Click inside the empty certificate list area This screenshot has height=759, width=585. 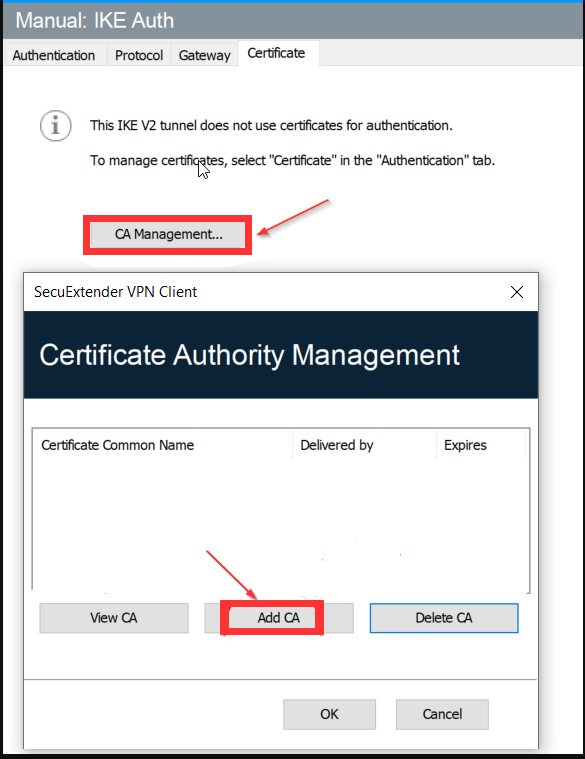point(281,525)
